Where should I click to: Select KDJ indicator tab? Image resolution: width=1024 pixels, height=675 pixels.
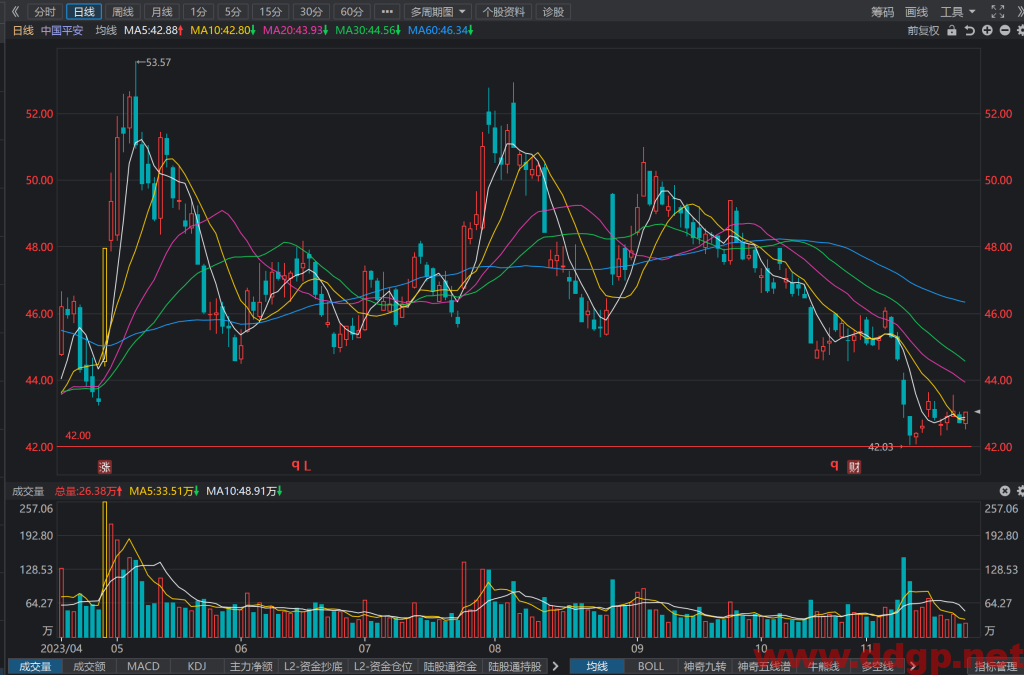coord(197,667)
